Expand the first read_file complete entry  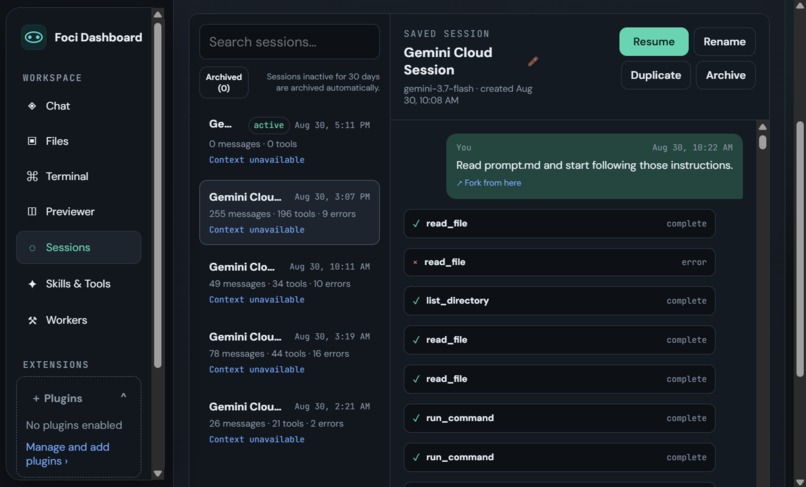click(x=559, y=224)
